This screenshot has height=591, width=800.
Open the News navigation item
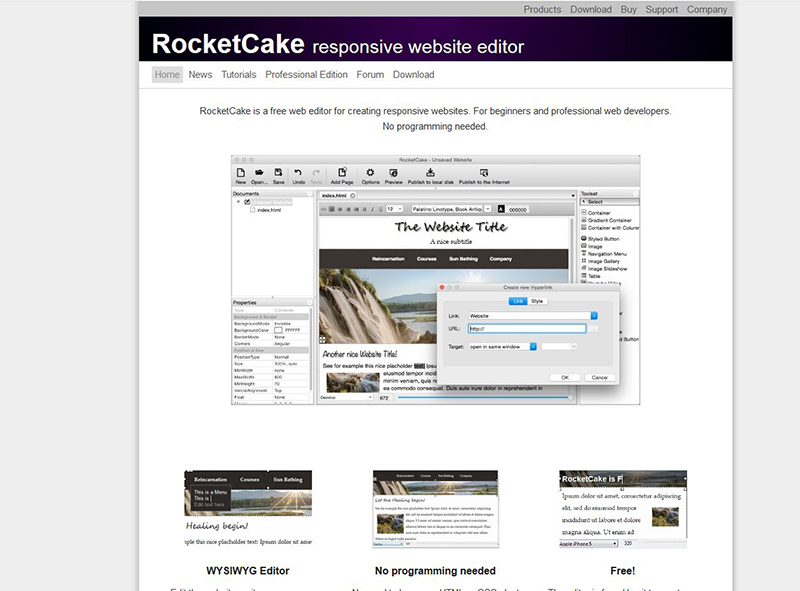click(200, 75)
